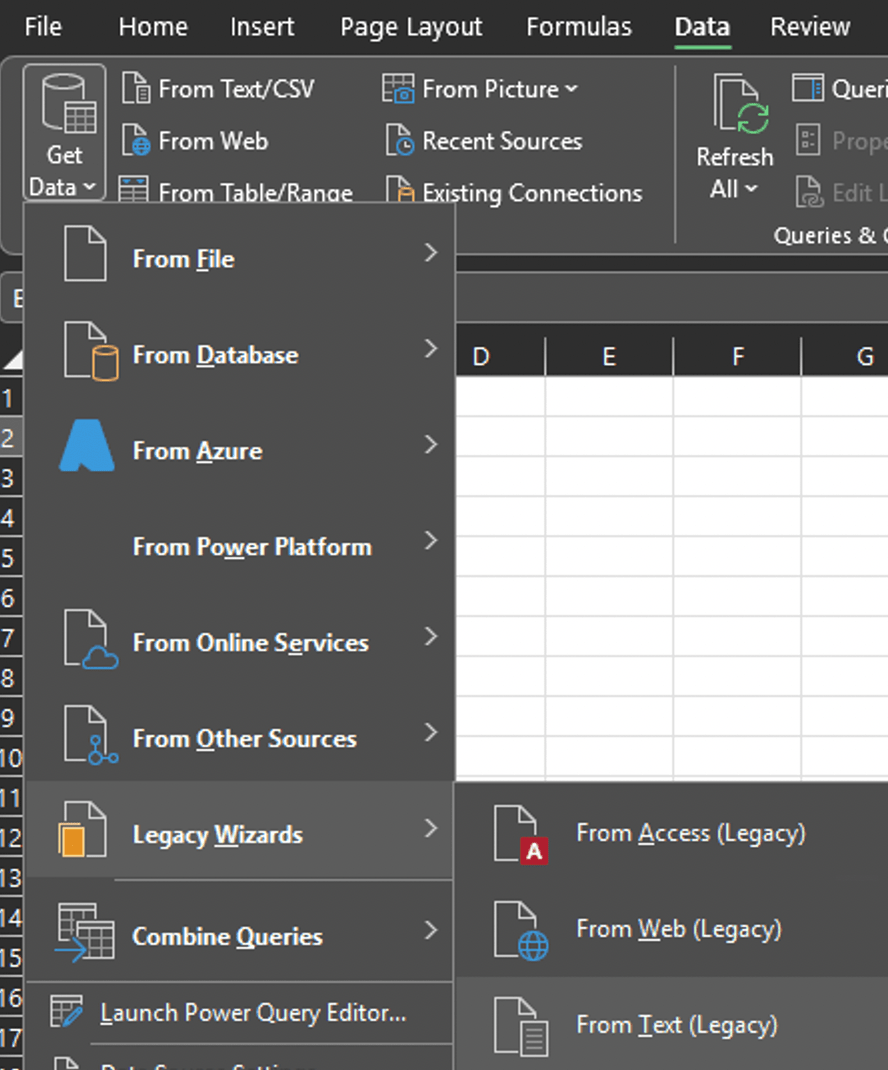Switch to the Home tab
888x1070 pixels.
pyautogui.click(x=153, y=27)
